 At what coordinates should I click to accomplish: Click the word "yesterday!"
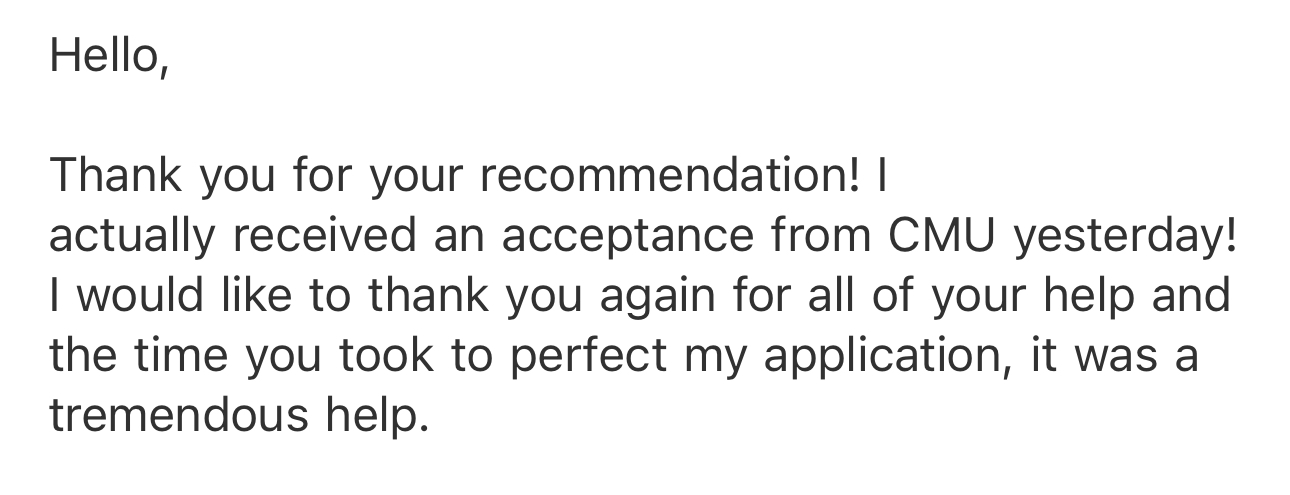pos(1126,237)
